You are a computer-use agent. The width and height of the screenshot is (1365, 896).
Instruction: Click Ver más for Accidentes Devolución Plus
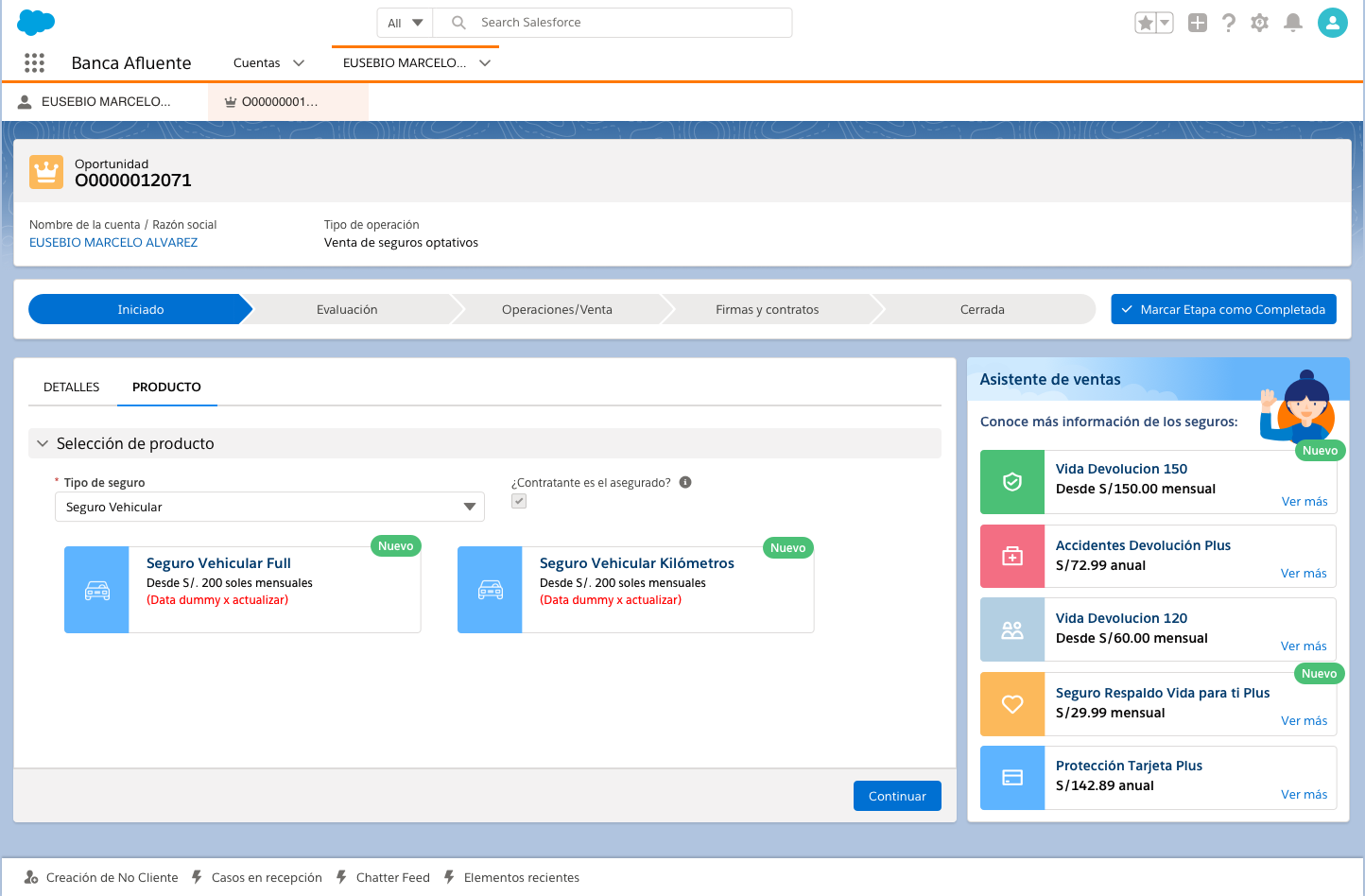coord(1304,573)
